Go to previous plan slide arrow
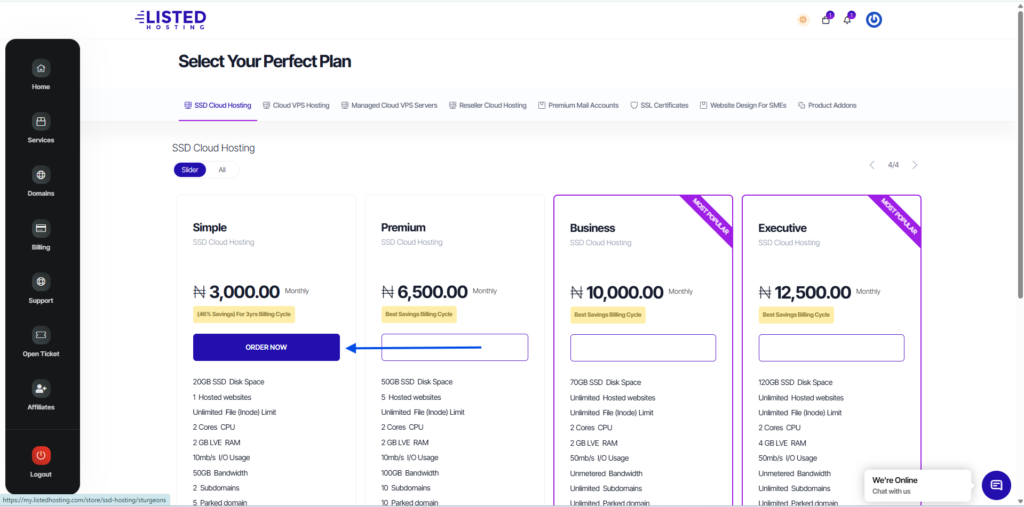 coord(872,165)
